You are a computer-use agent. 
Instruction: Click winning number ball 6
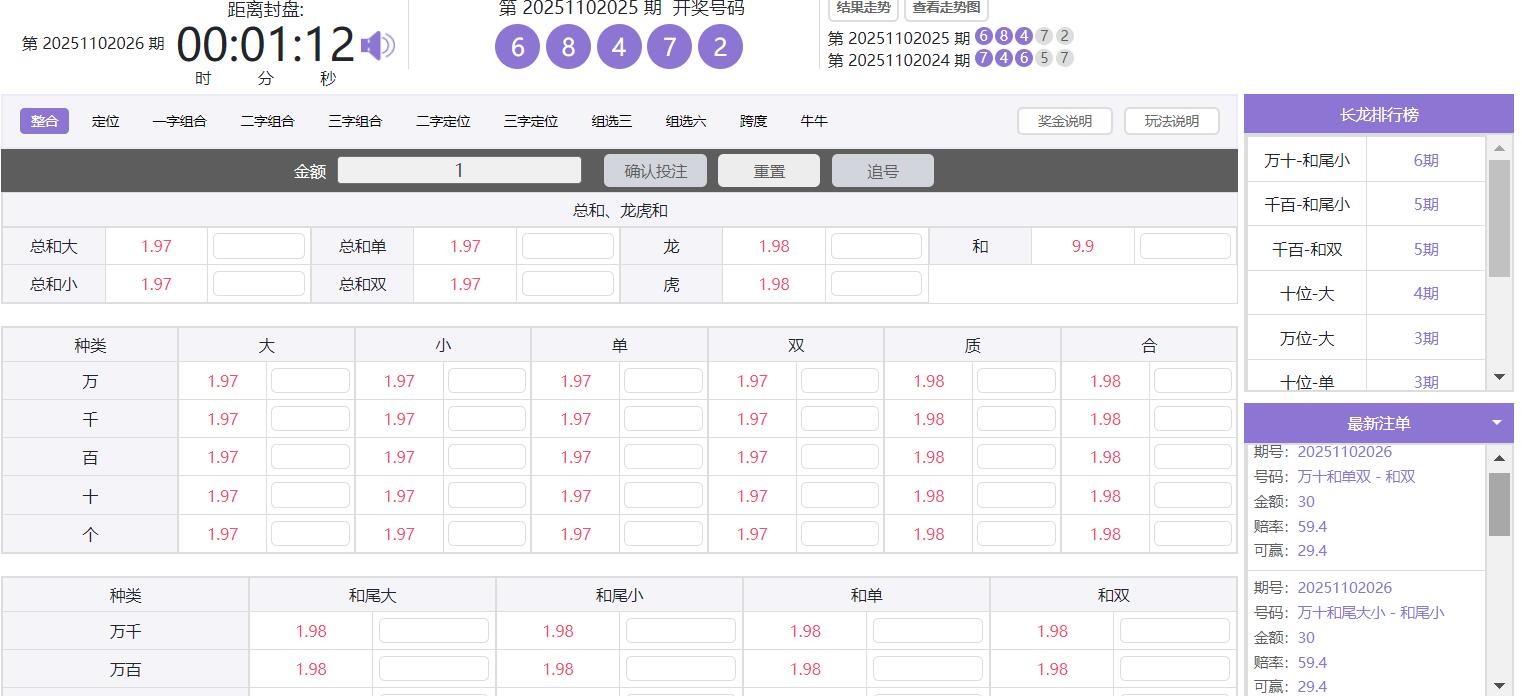(x=517, y=46)
